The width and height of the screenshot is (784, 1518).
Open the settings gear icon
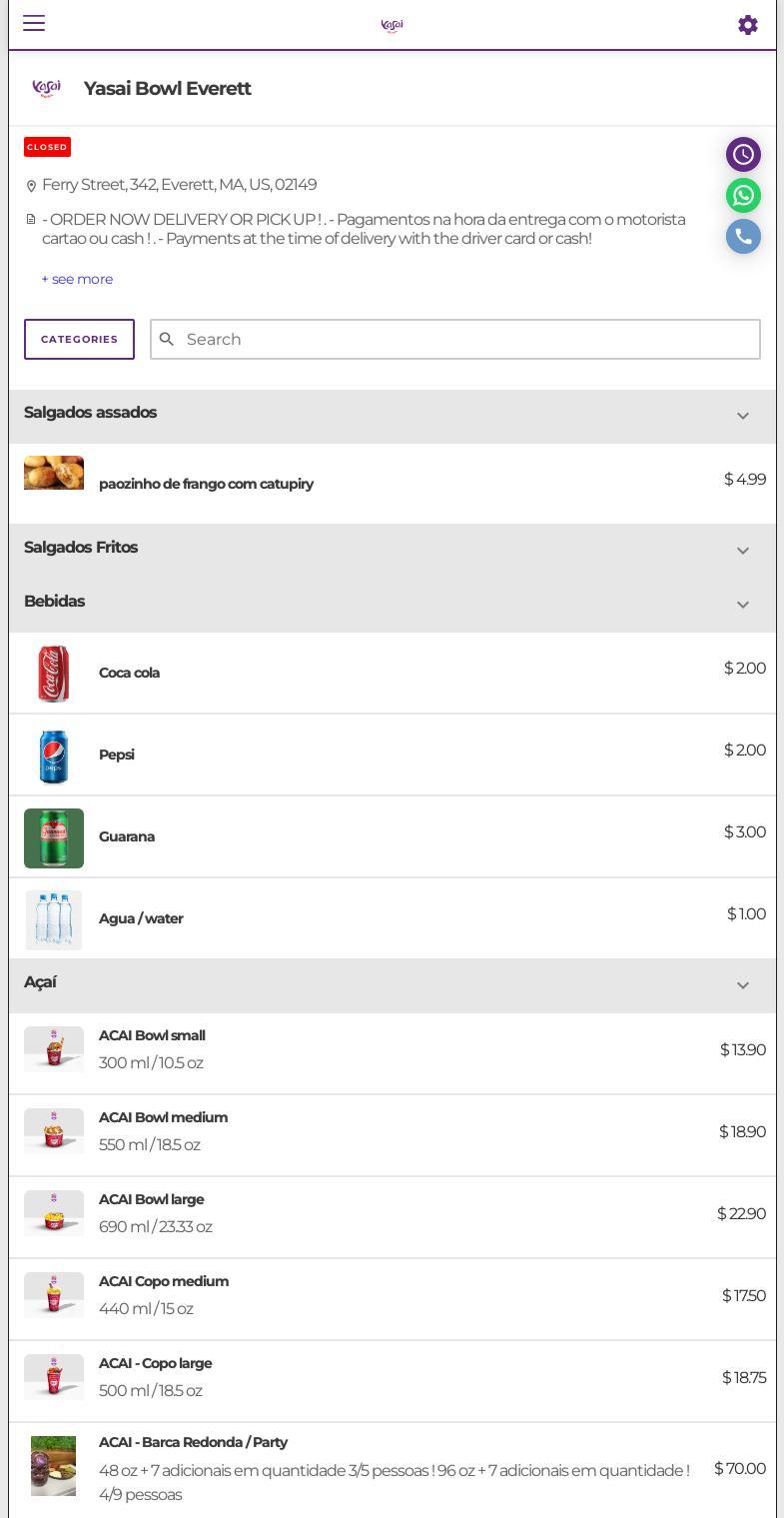747,25
